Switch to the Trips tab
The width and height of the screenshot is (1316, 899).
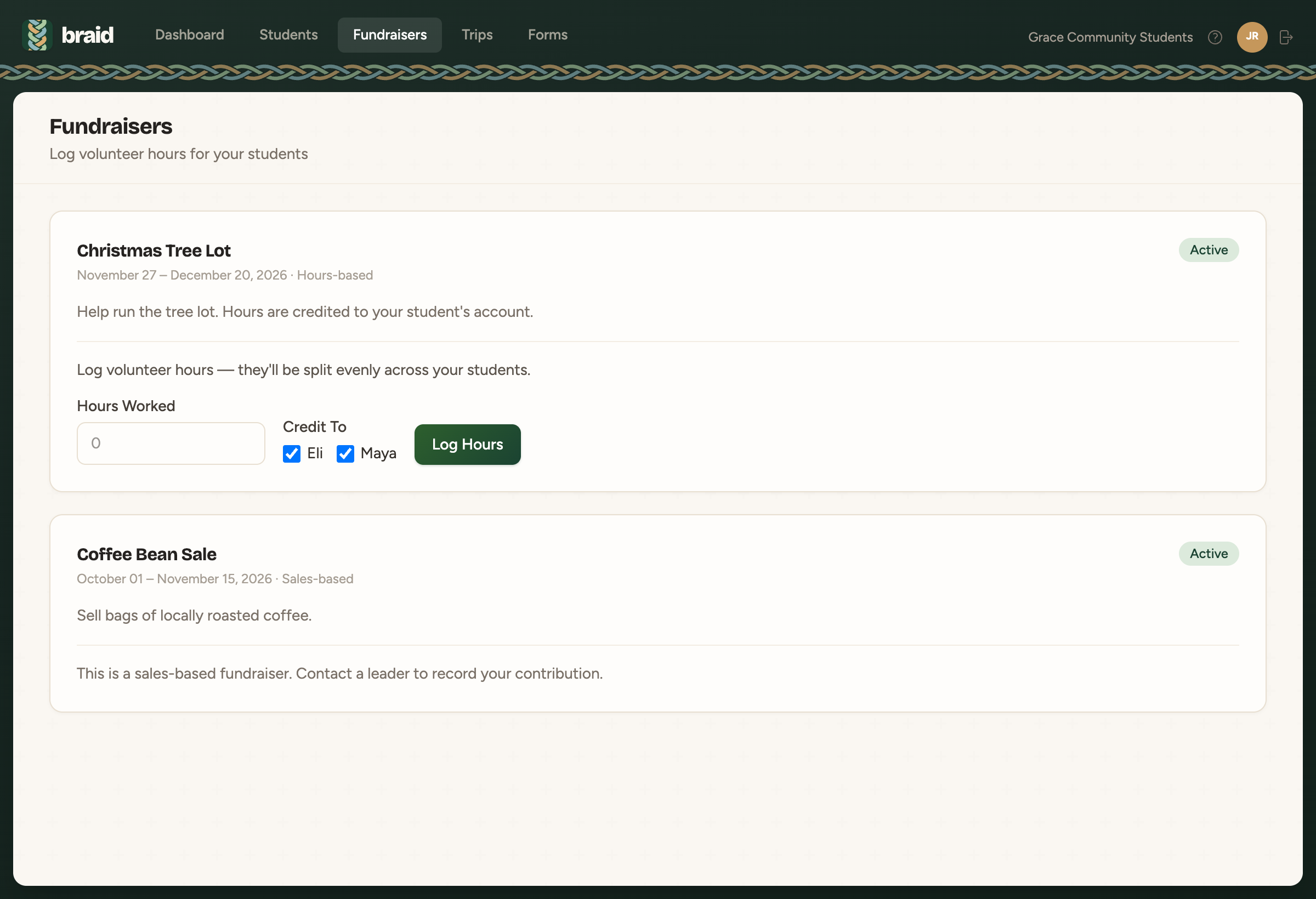point(477,35)
